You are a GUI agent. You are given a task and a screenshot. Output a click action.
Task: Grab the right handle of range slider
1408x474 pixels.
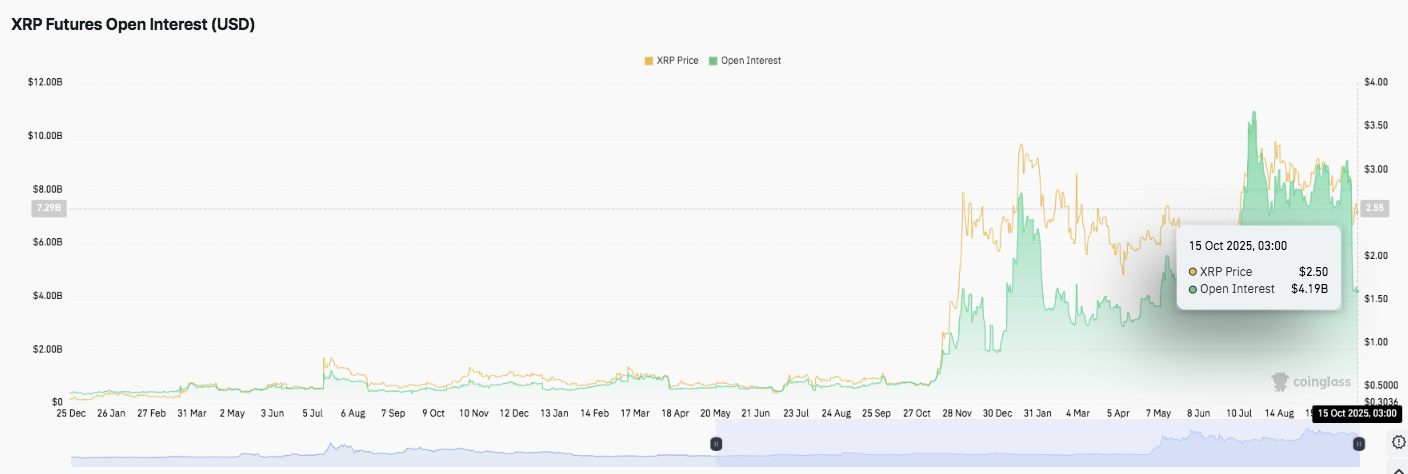click(x=1358, y=443)
